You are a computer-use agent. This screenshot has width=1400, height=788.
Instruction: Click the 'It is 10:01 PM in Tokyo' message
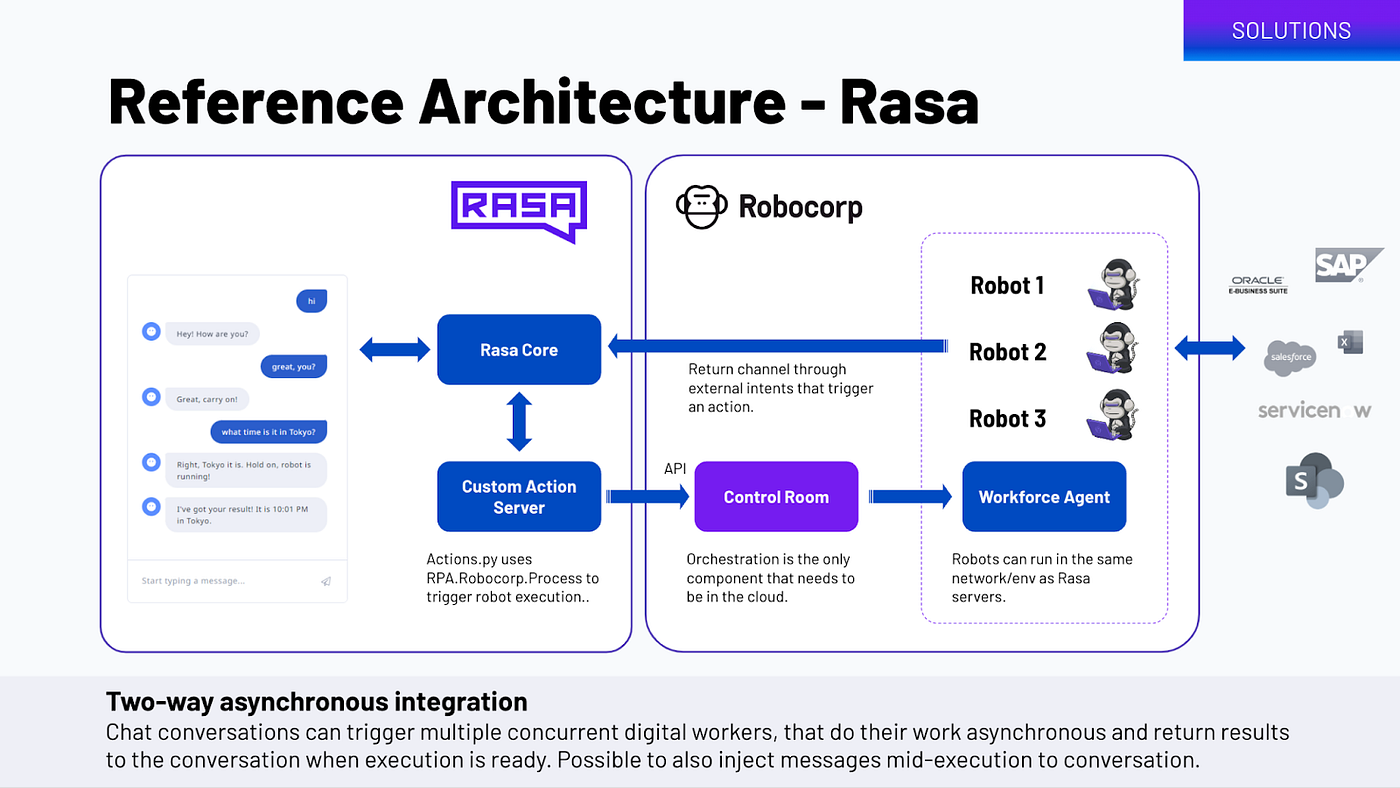click(246, 515)
